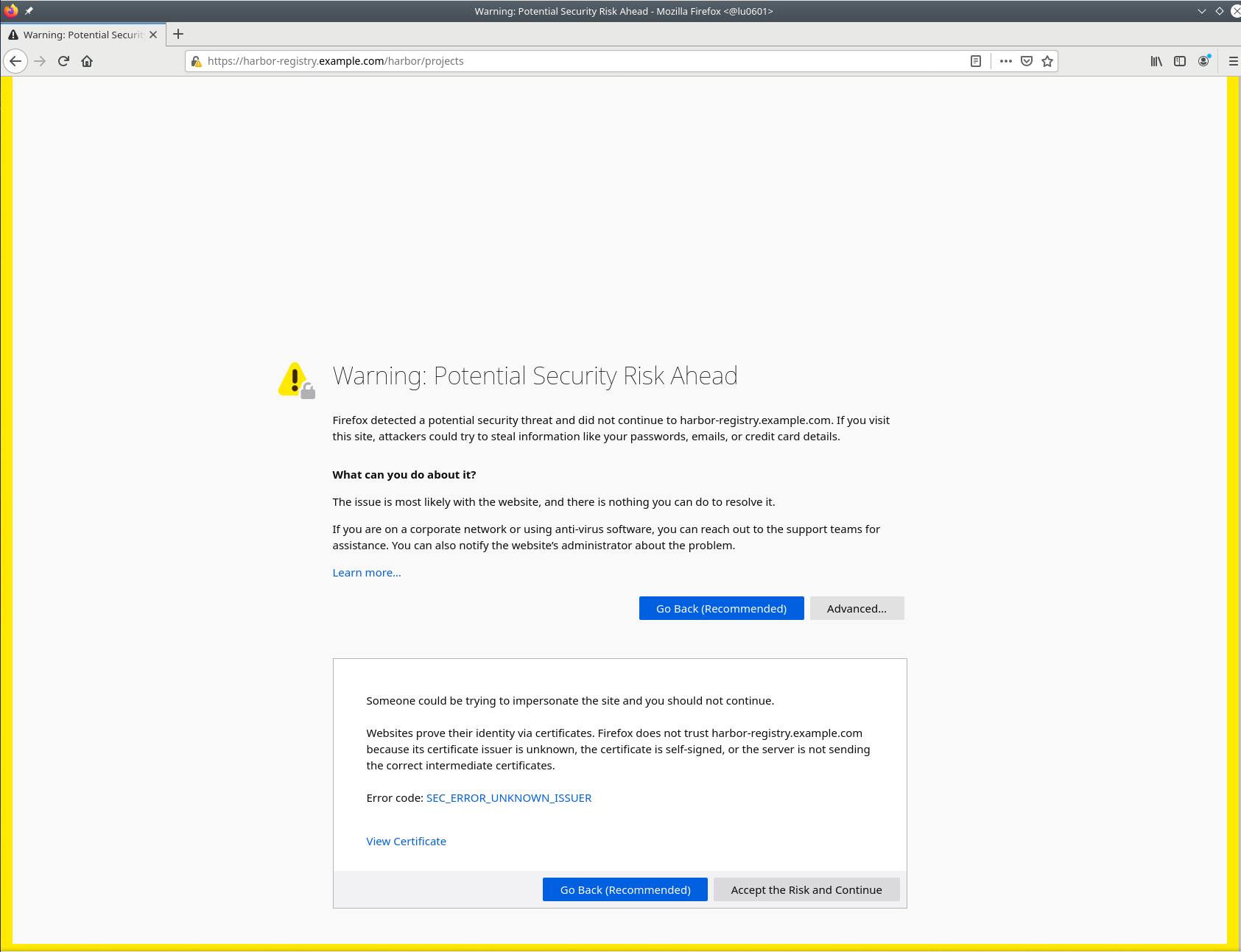
Task: Click the insecure connection lock icon
Action: click(196, 61)
